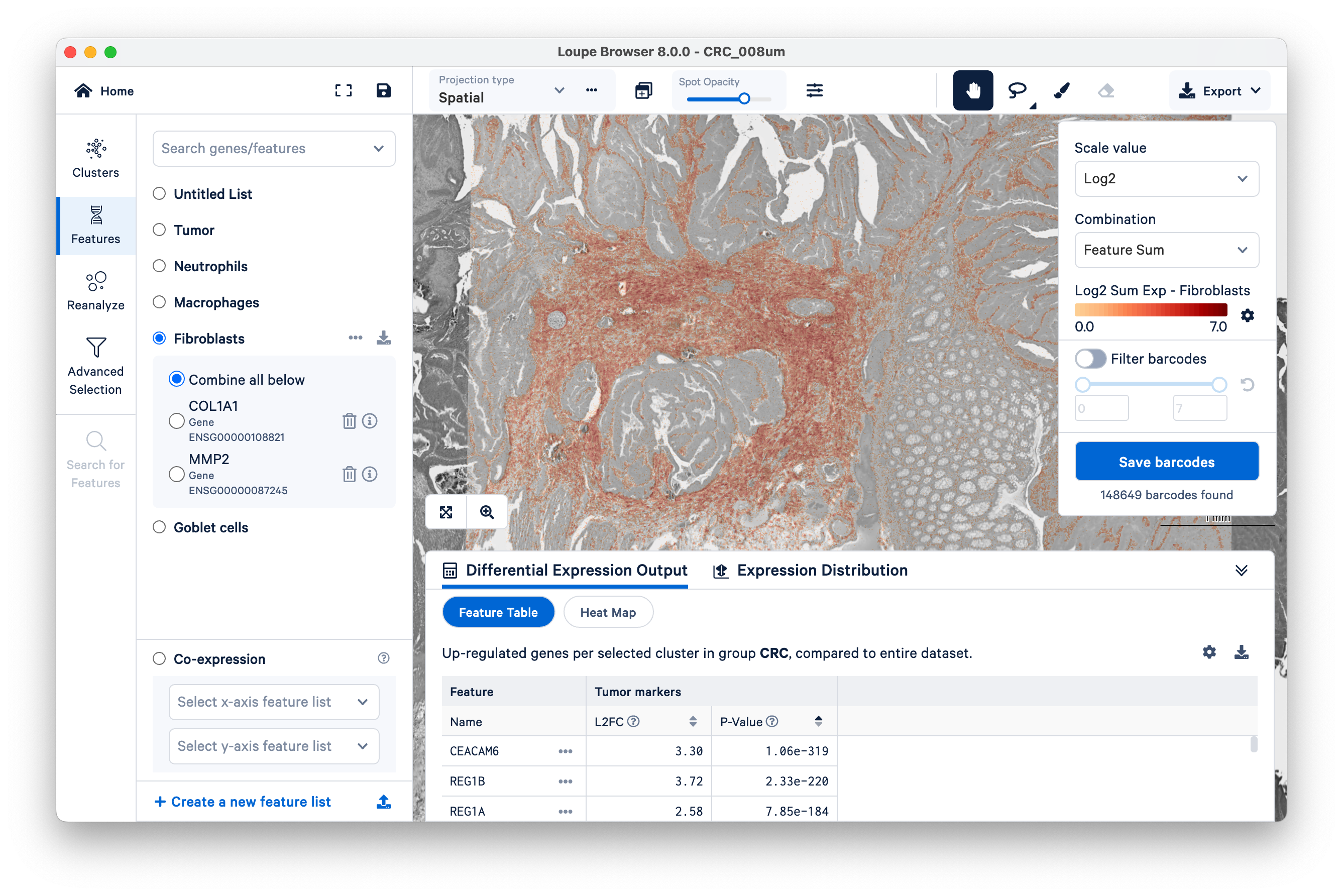The width and height of the screenshot is (1343, 896).
Task: Click the zoom-in magnifier on map
Action: pos(487,512)
